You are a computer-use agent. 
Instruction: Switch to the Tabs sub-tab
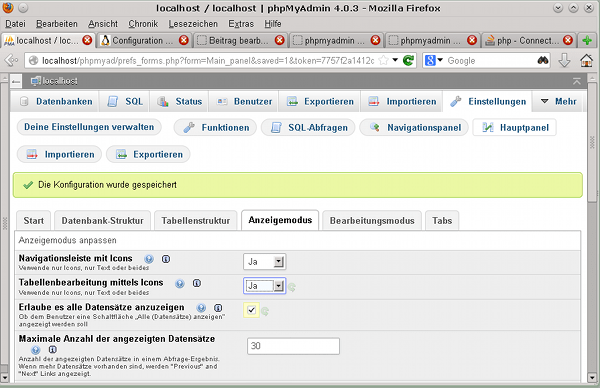coord(442,221)
